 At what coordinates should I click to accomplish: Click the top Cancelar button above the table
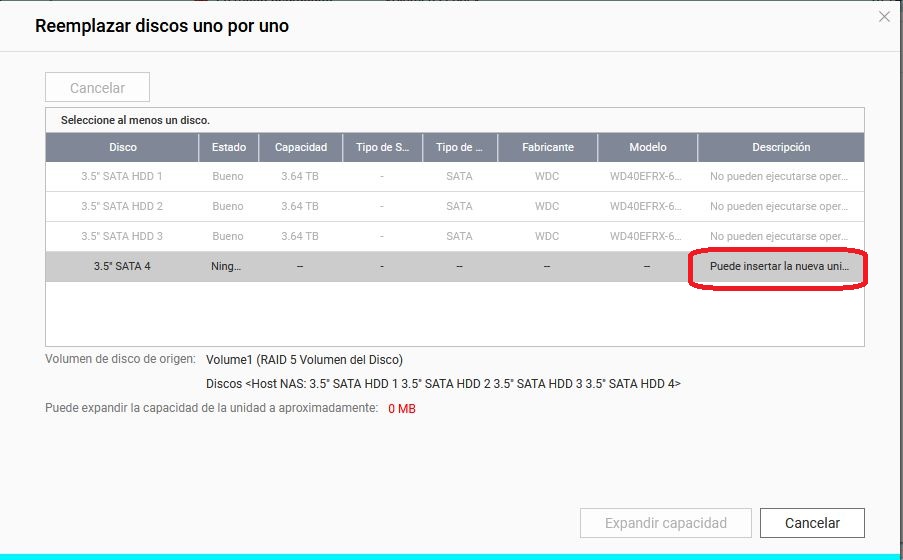click(x=97, y=88)
